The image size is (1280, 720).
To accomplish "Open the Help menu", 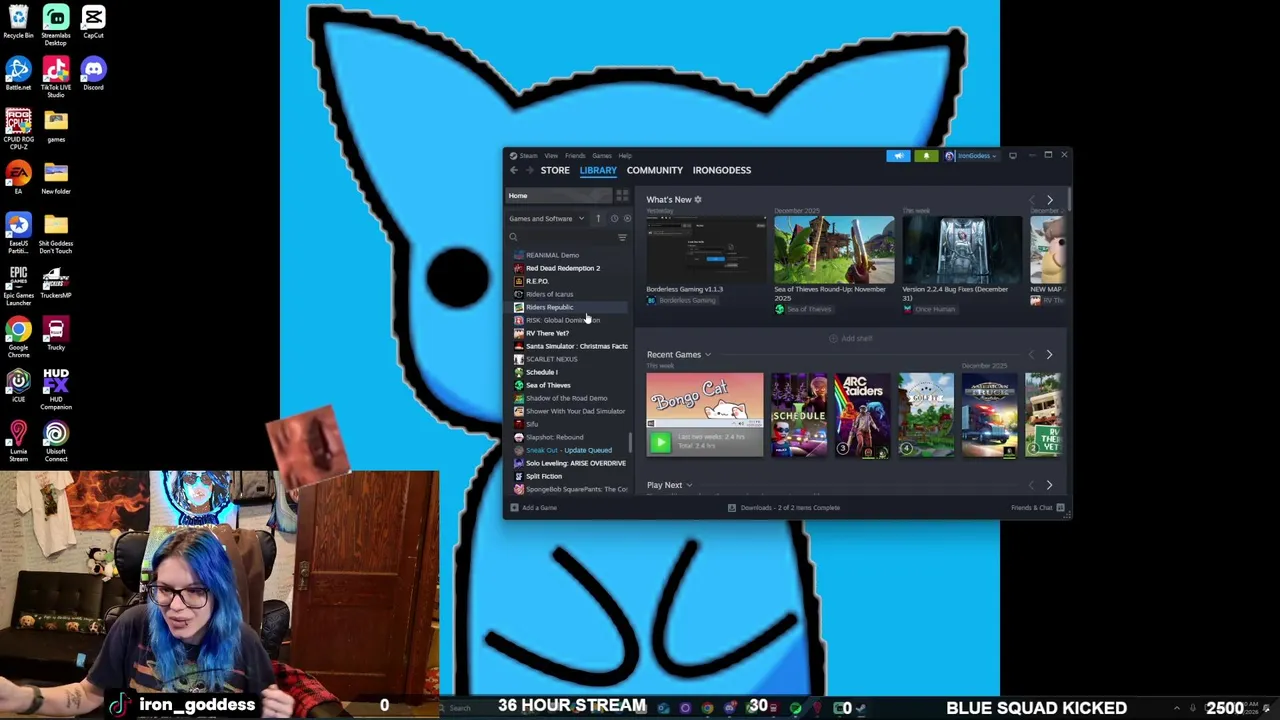I will [x=625, y=155].
